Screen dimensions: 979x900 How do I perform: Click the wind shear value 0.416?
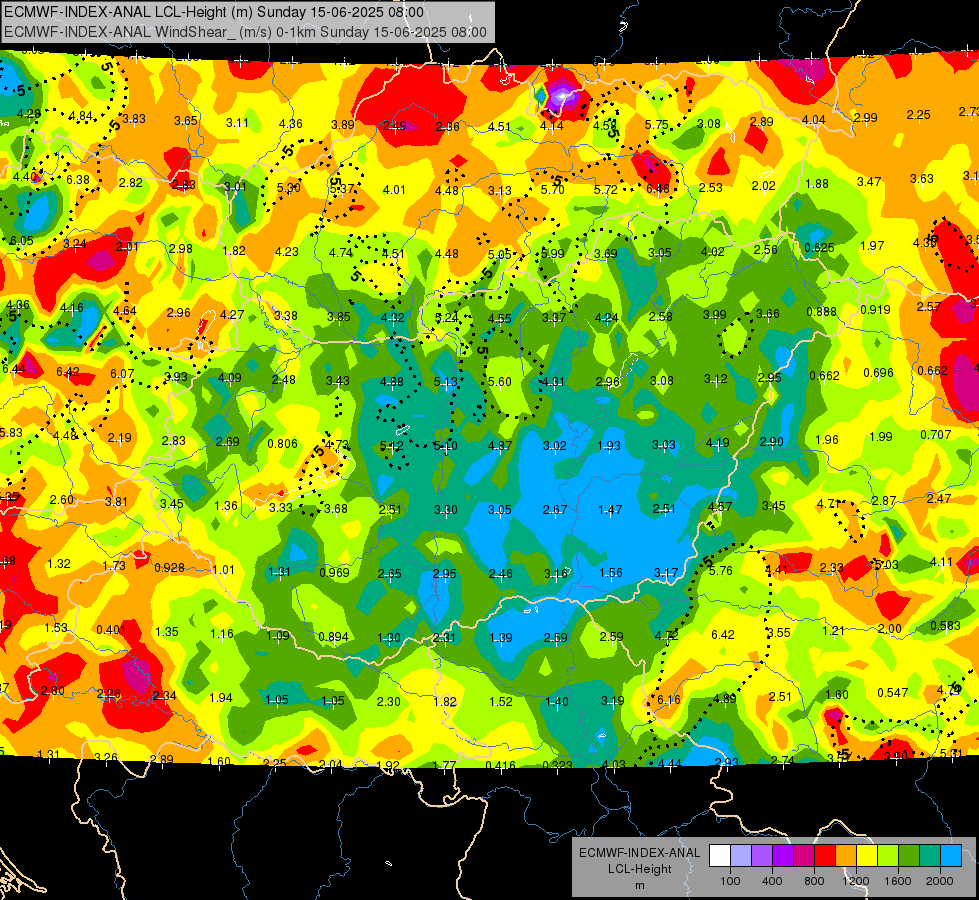click(500, 765)
